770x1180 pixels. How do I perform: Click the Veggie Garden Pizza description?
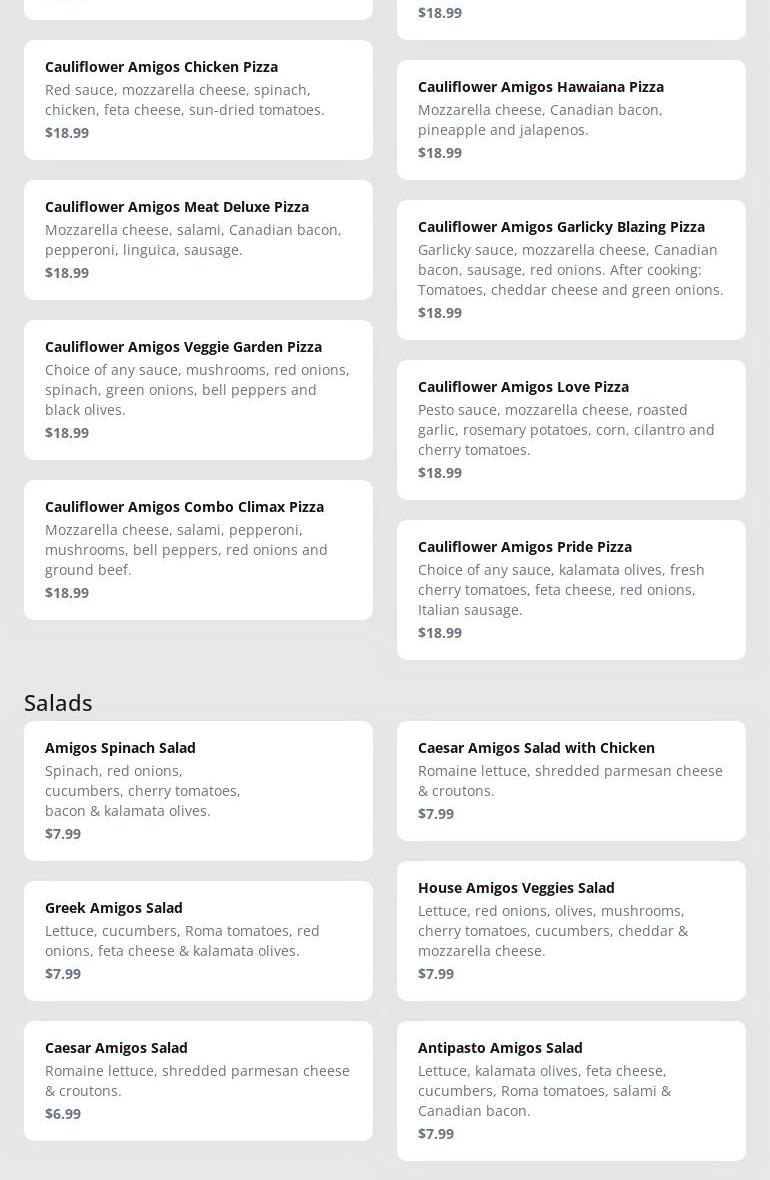click(x=197, y=390)
